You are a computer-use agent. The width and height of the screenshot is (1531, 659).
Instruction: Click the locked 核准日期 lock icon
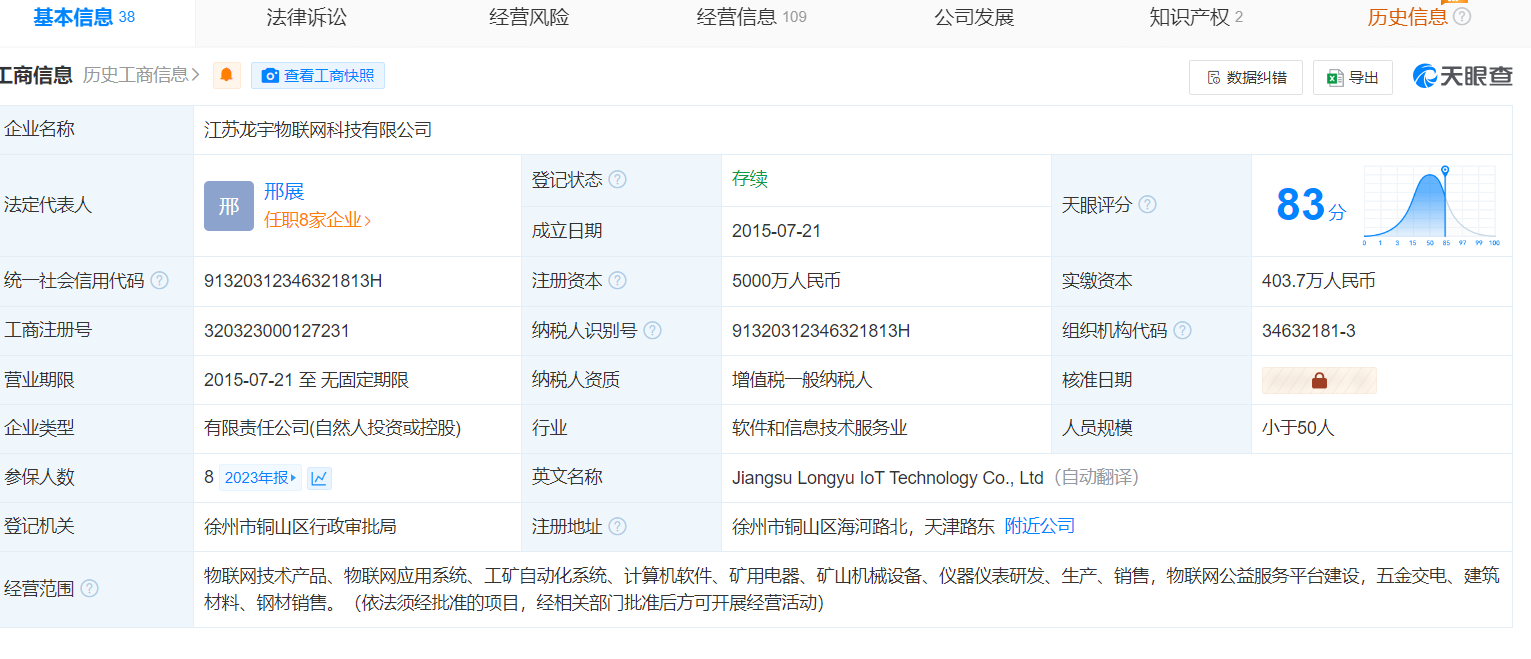click(1319, 380)
